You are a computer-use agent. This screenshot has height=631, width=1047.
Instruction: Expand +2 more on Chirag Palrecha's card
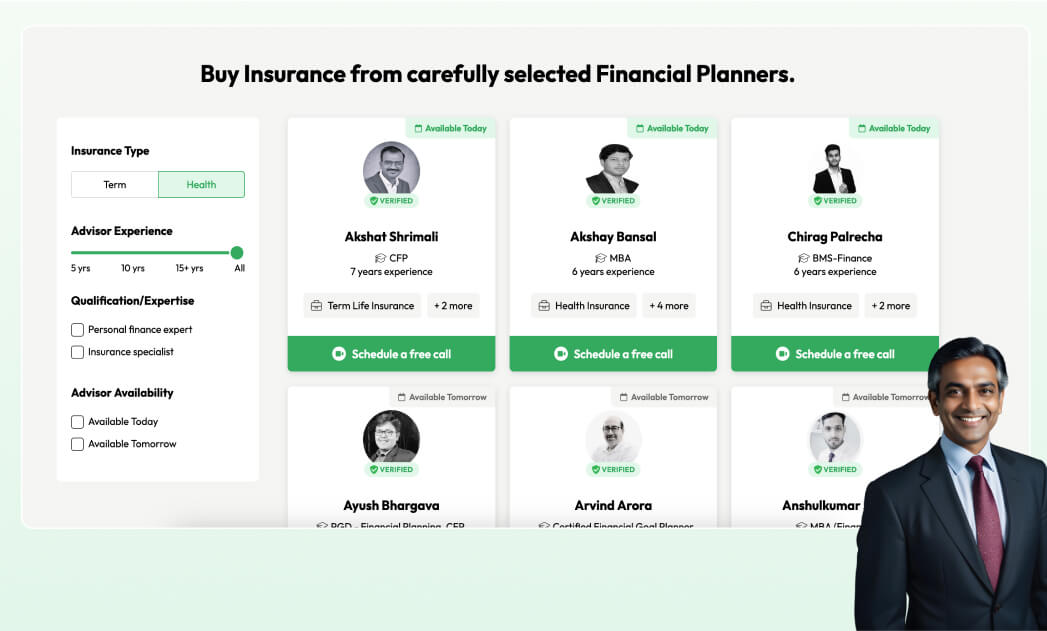point(891,306)
